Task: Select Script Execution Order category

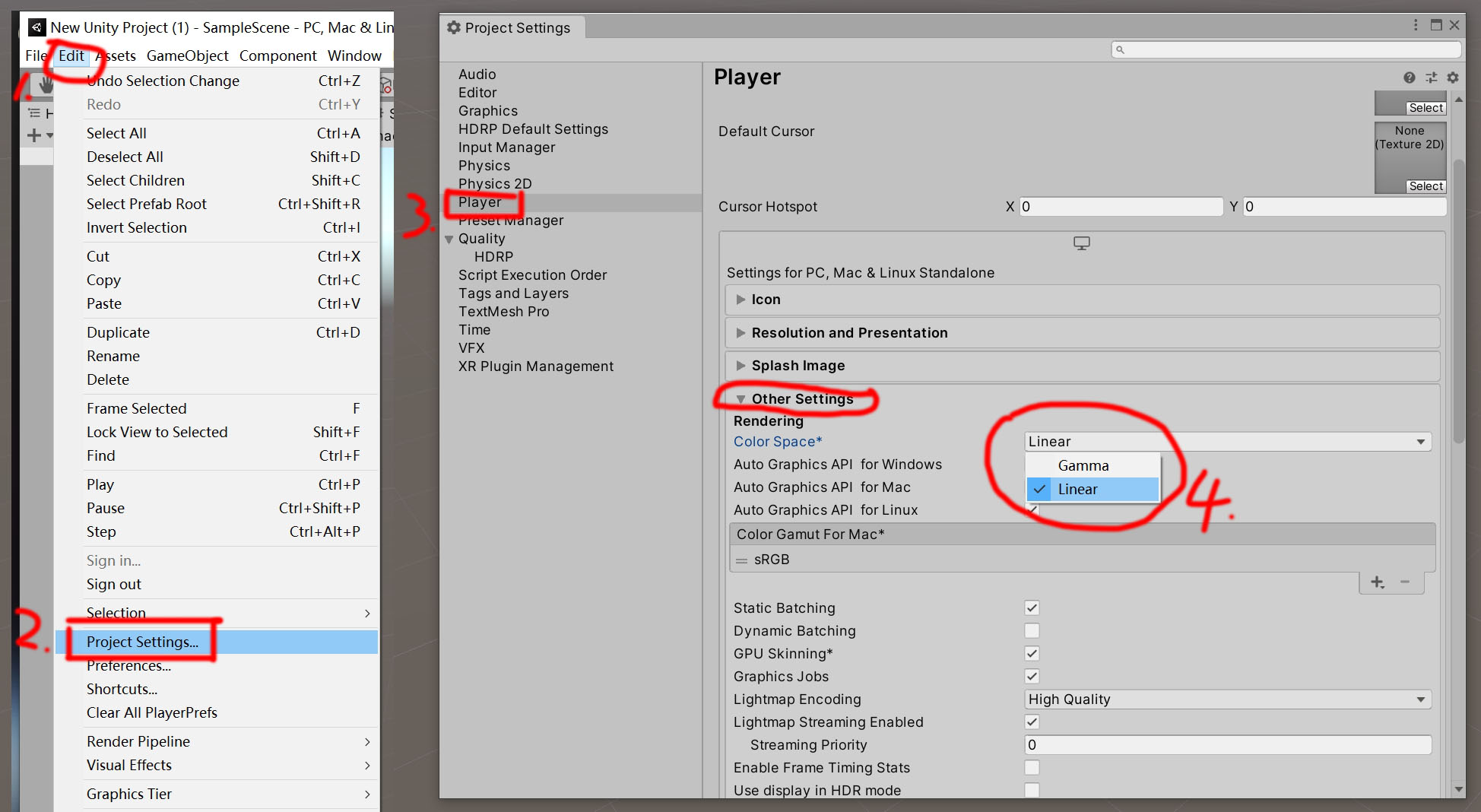Action: coord(532,275)
